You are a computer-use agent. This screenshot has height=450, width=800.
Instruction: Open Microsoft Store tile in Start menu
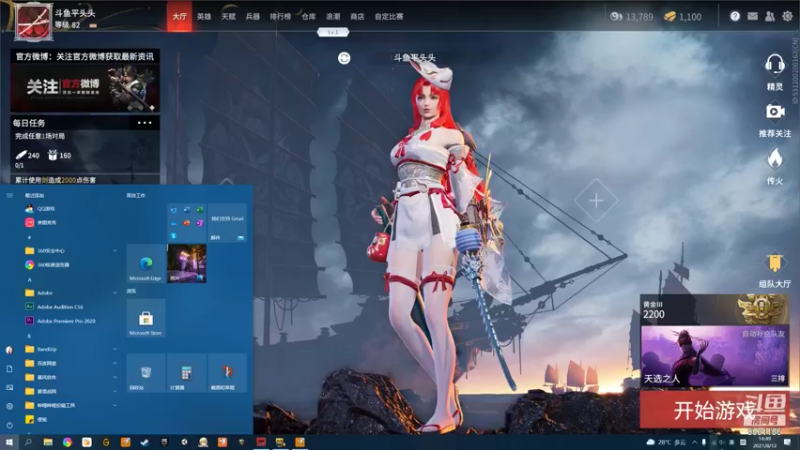click(x=145, y=318)
